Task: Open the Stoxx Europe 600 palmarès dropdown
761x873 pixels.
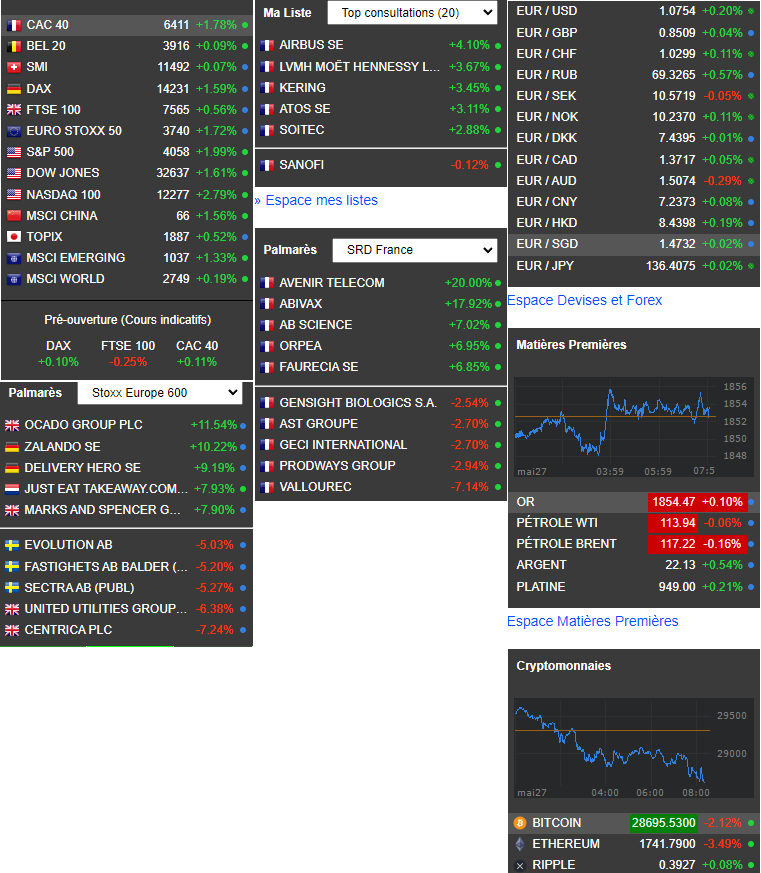Action: (160, 393)
